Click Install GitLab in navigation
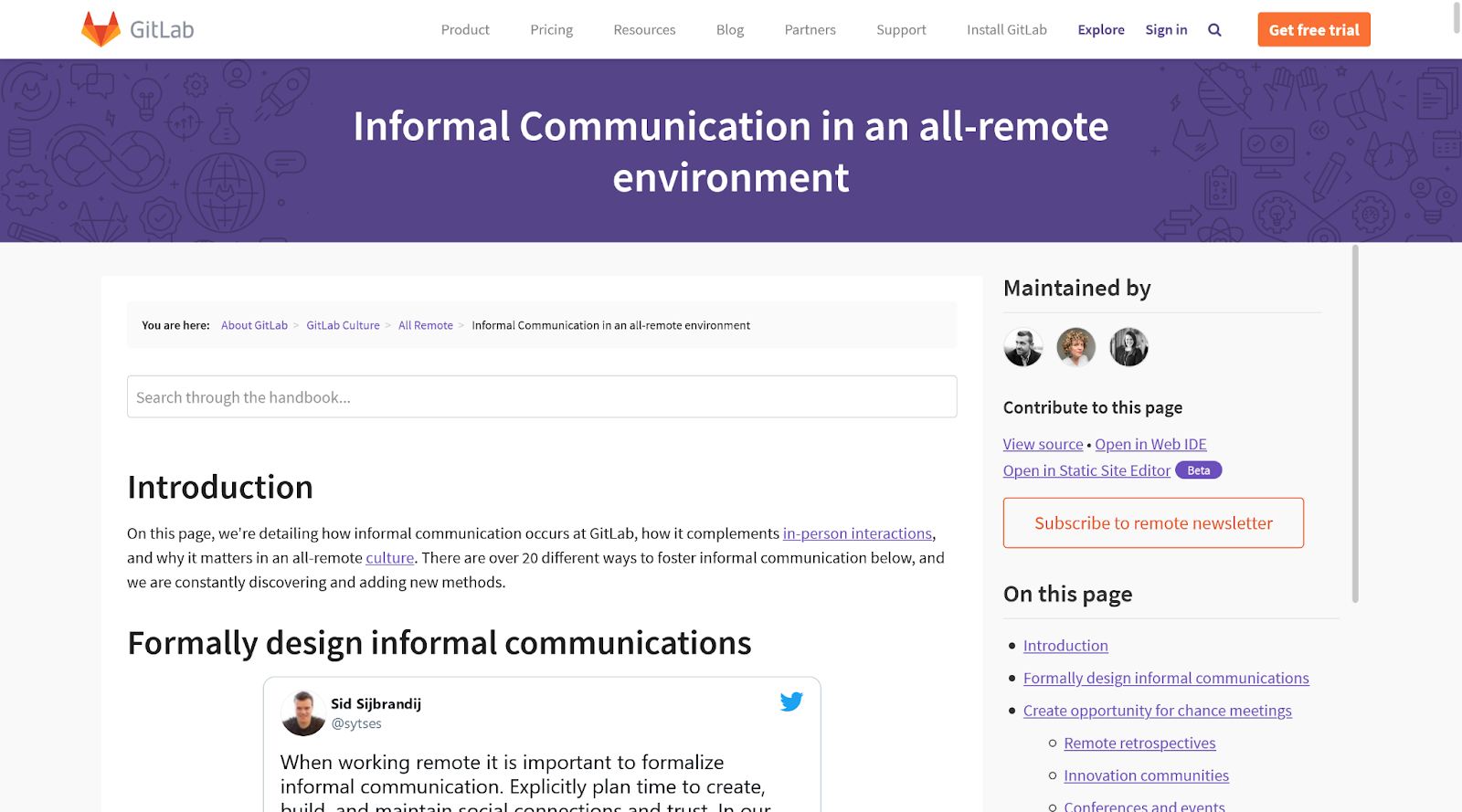Viewport: 1462px width, 812px height. click(1007, 30)
